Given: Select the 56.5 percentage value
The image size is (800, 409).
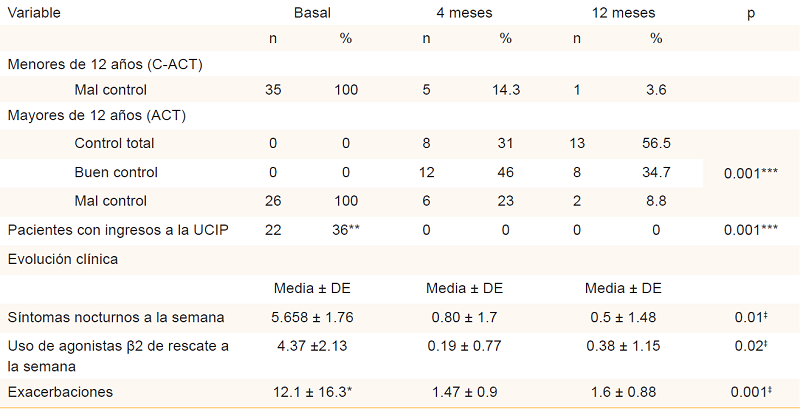Looking at the screenshot, I should click(656, 144).
